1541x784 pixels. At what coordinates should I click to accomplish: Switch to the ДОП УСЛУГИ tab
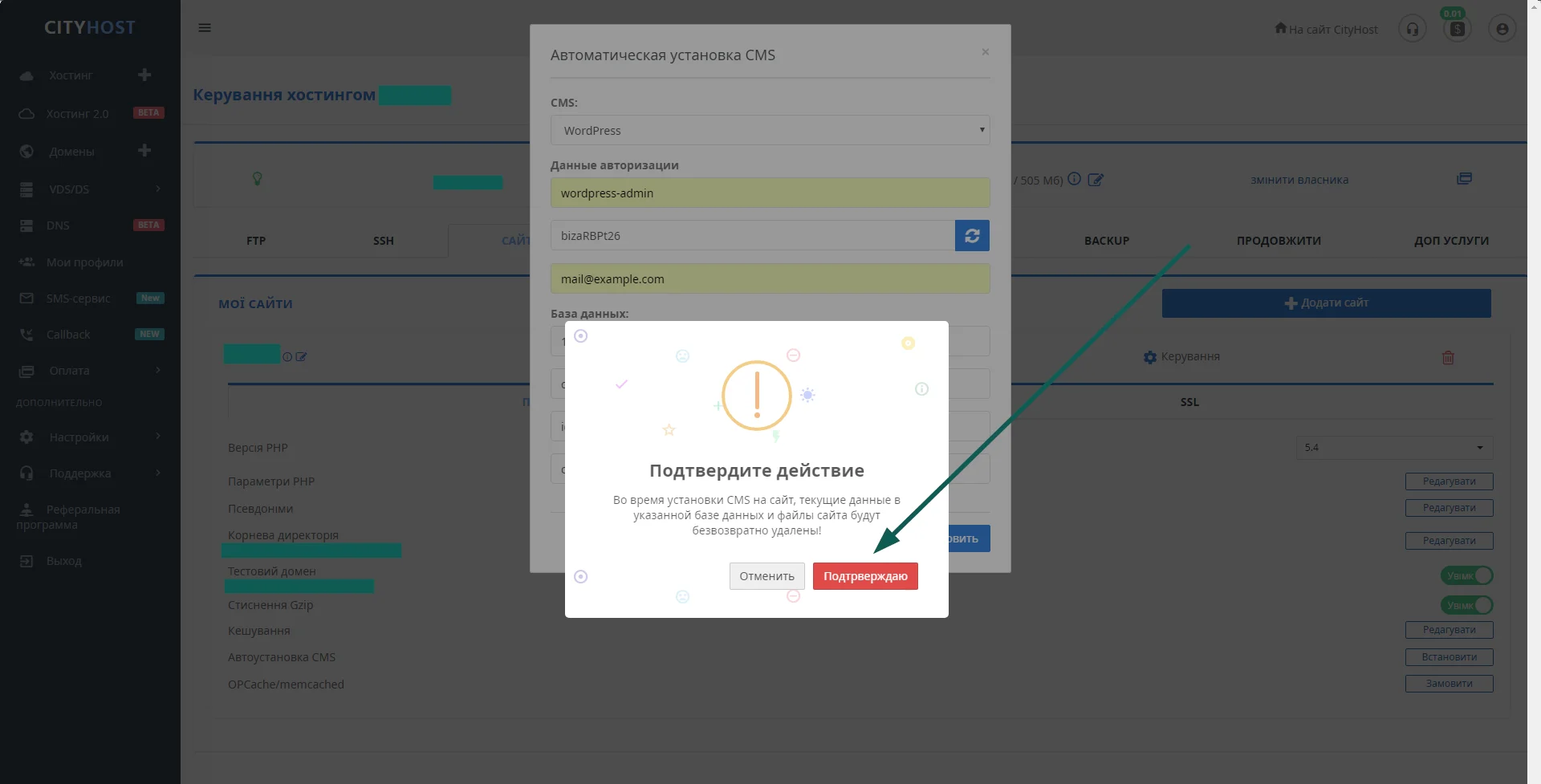click(x=1451, y=241)
